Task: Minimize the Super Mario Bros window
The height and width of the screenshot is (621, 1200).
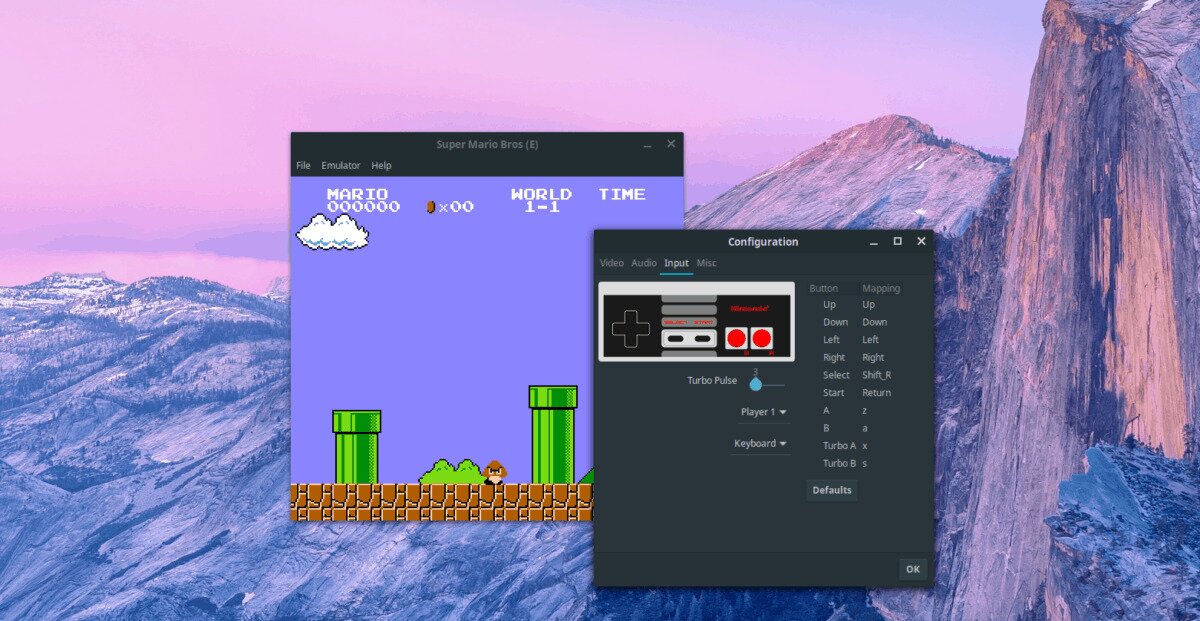Action: pyautogui.click(x=647, y=145)
